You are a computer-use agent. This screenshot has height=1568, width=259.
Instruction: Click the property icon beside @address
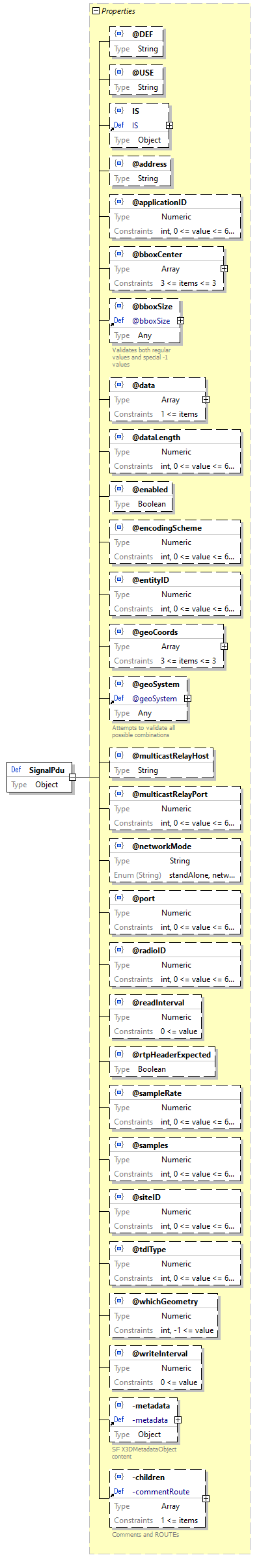(x=119, y=163)
